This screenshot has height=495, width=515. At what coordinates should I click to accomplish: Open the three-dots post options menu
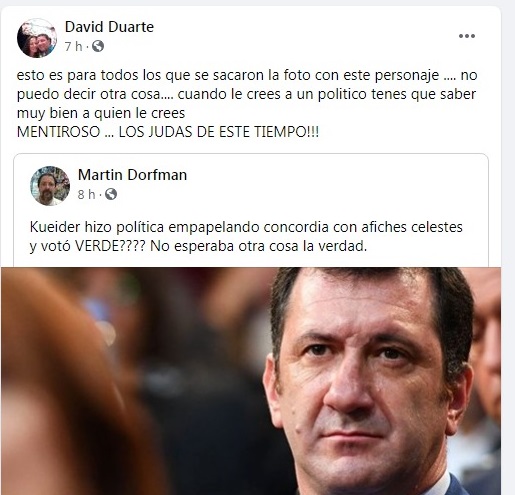coord(467,36)
